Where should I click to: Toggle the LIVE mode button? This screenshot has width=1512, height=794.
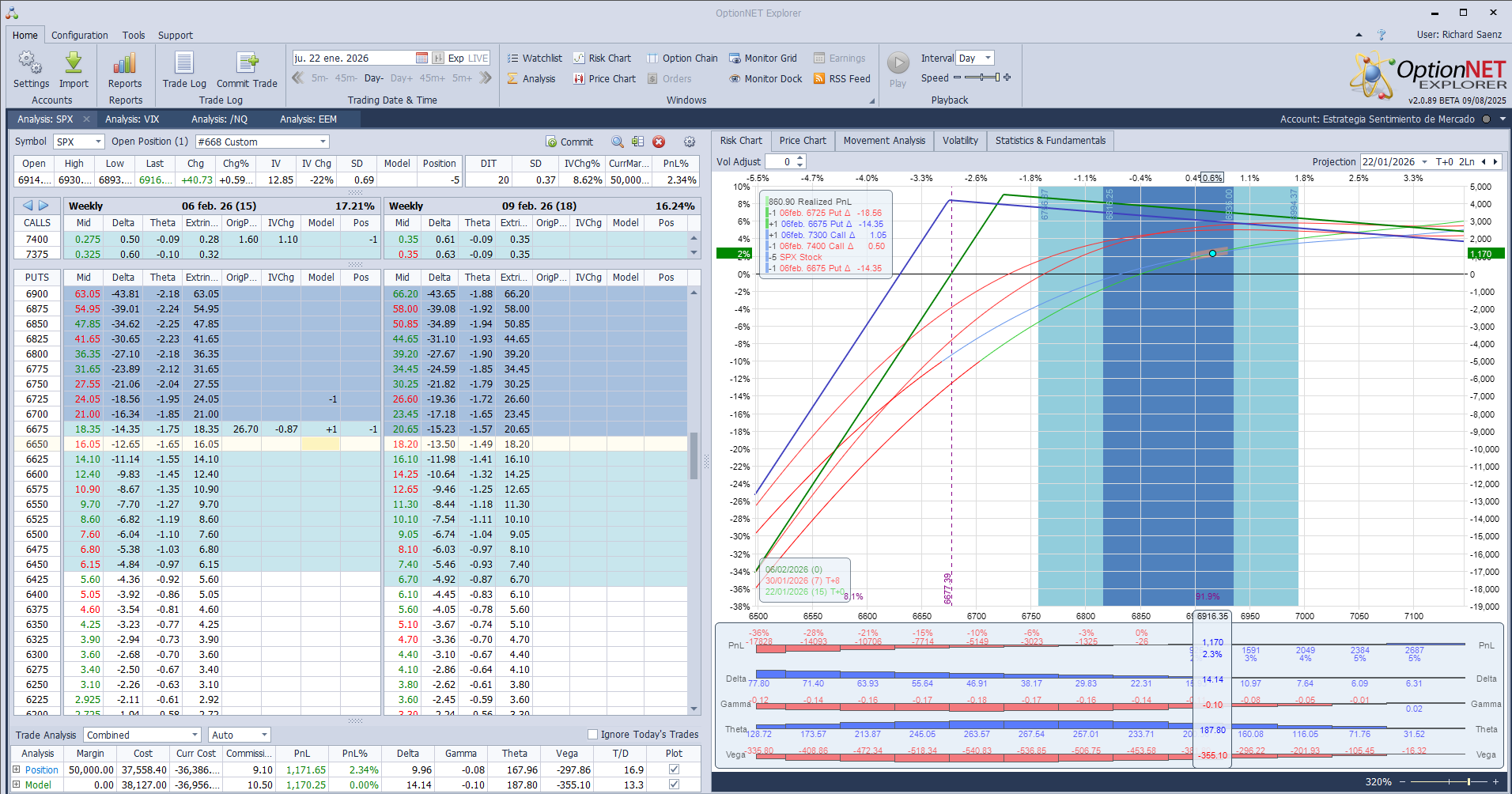tap(478, 58)
